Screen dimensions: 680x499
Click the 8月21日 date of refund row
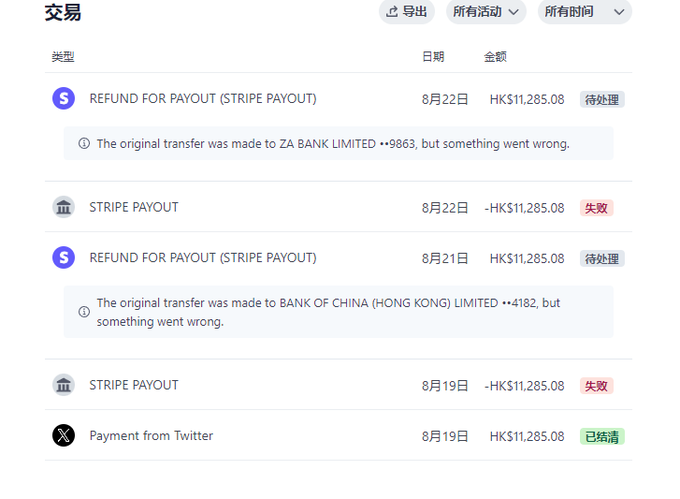click(445, 258)
